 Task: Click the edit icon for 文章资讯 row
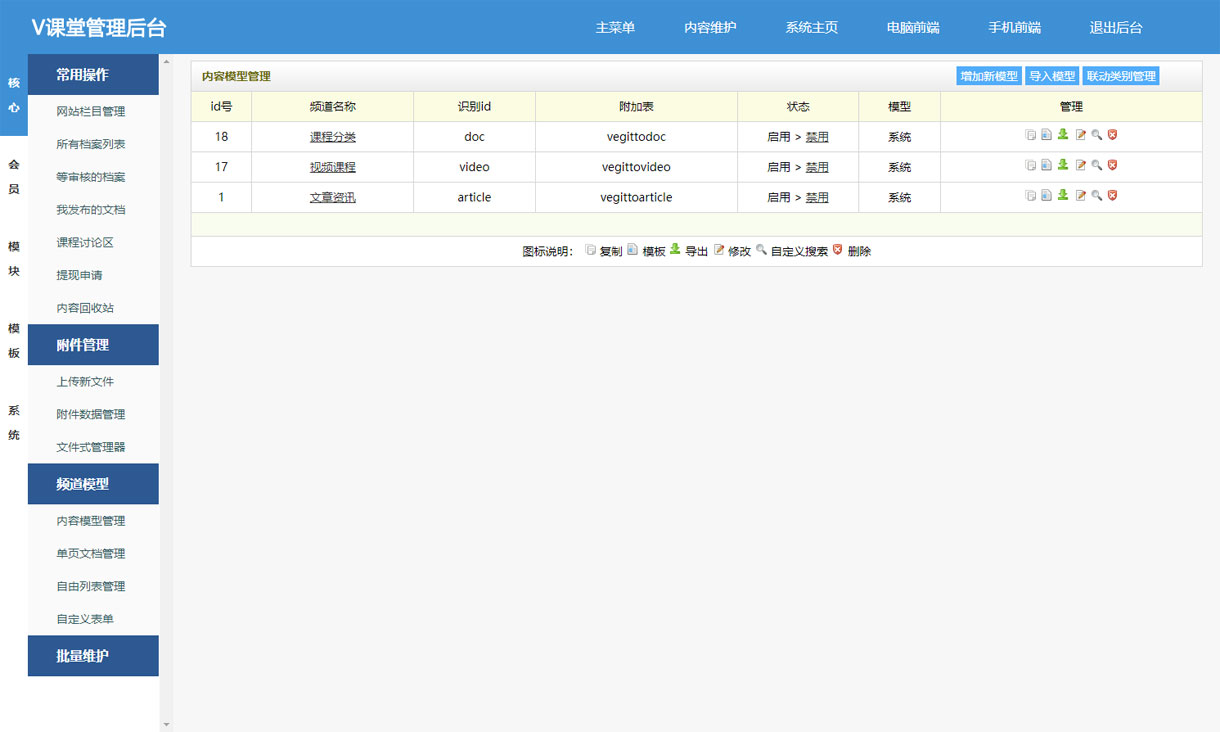coord(1080,196)
